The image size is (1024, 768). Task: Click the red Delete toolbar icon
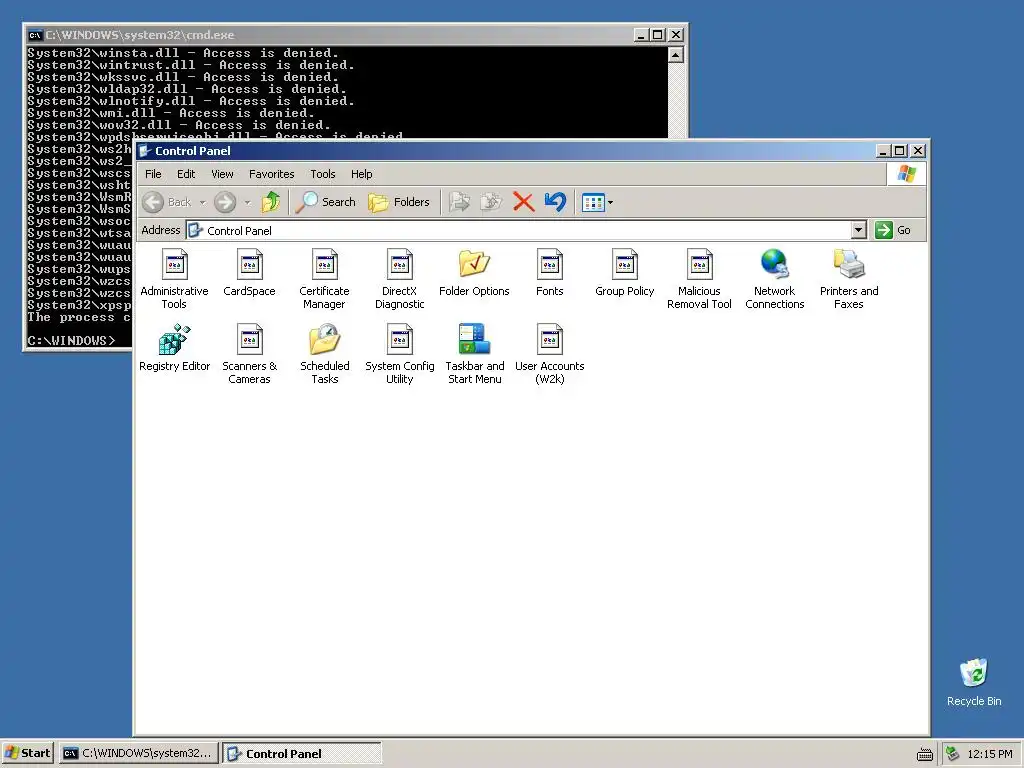(x=523, y=202)
